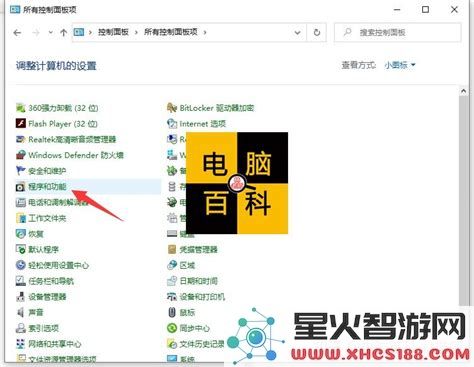The height and width of the screenshot is (367, 474).
Task: Maximize the 所有控制面板项 window
Action: click(425, 10)
